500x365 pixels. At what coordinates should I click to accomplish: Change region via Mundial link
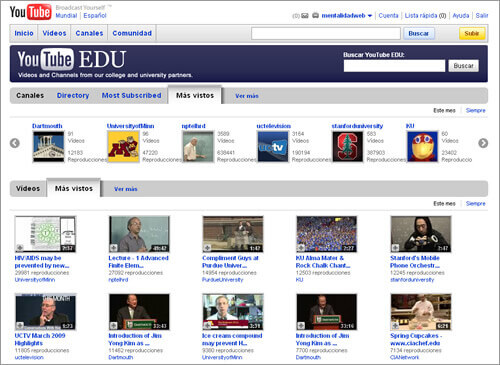66,16
